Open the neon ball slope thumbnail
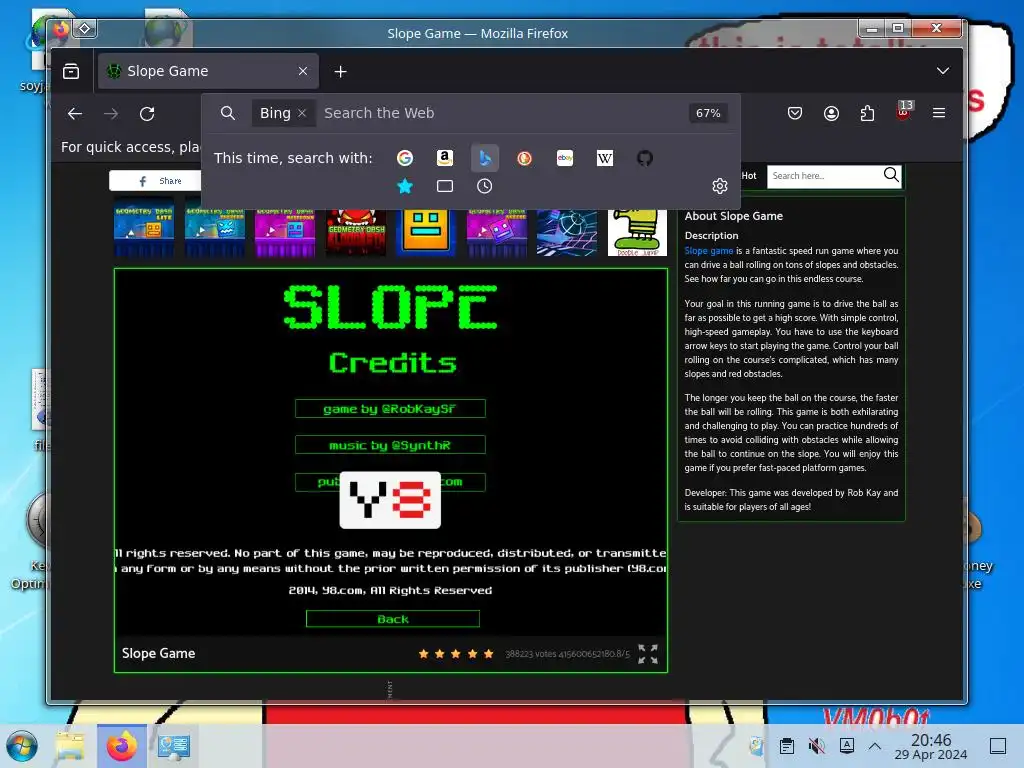The image size is (1024, 768). (x=567, y=232)
